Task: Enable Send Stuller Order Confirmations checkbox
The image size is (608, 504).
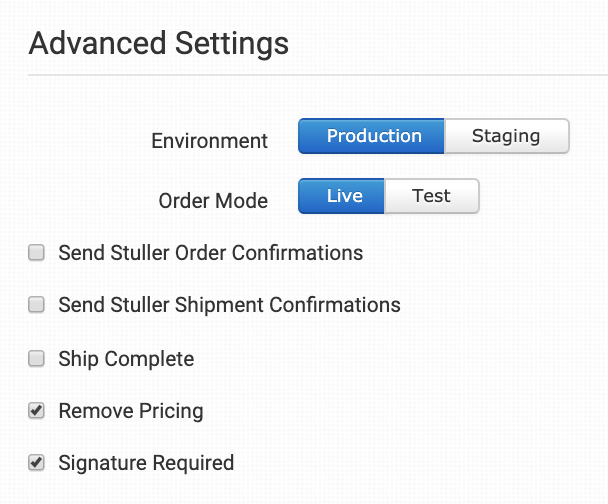Action: pos(36,253)
